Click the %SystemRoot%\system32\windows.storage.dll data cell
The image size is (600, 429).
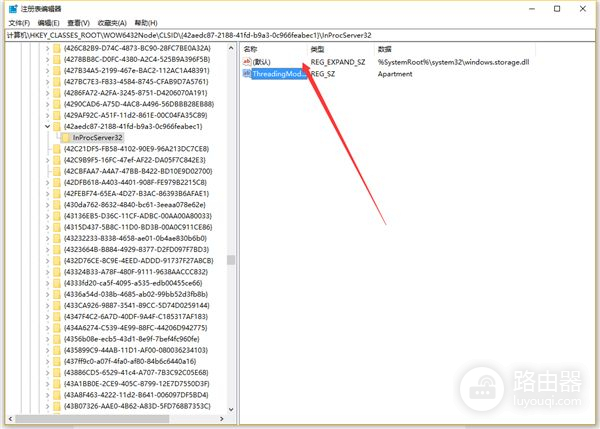click(x=453, y=62)
